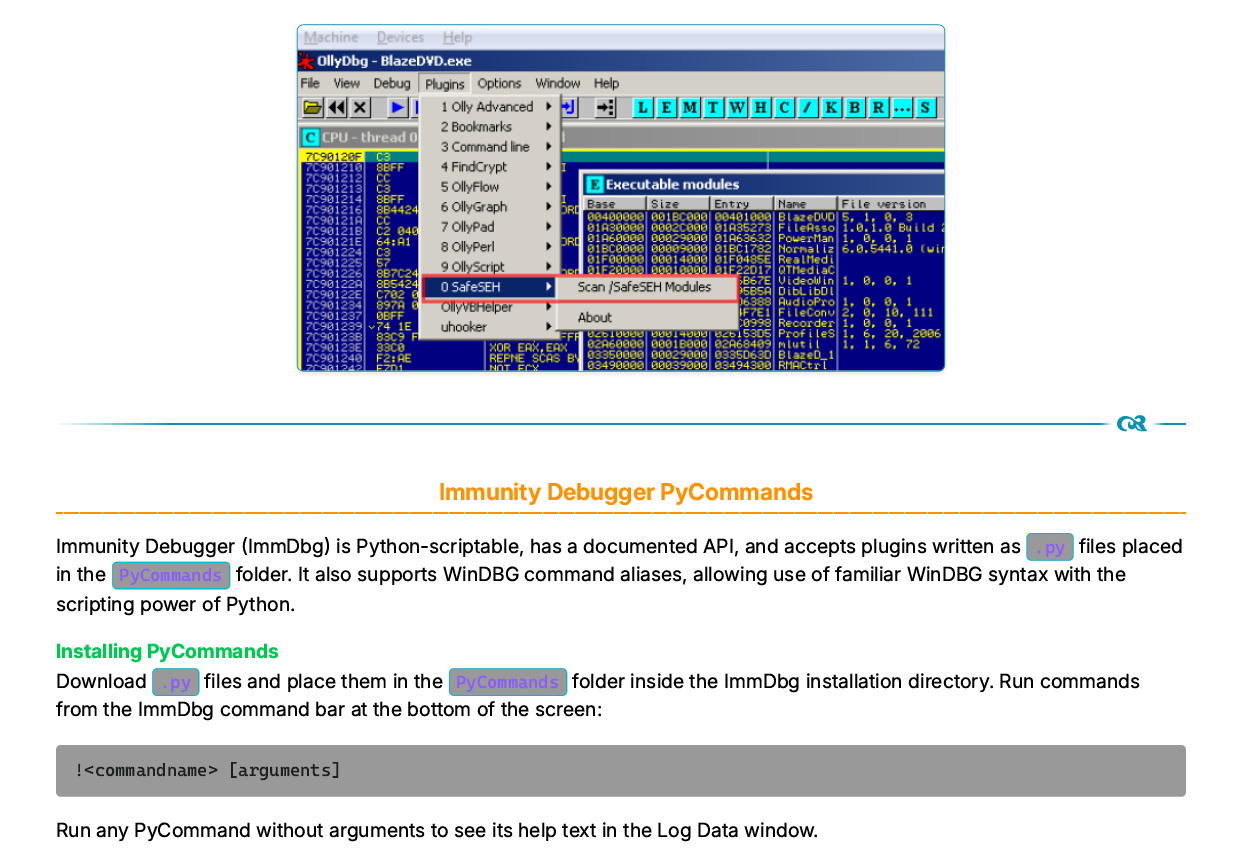The width and height of the screenshot is (1259, 851).
Task: Select the highlighted 0 SafeSEH plugin entry
Action: 488,287
